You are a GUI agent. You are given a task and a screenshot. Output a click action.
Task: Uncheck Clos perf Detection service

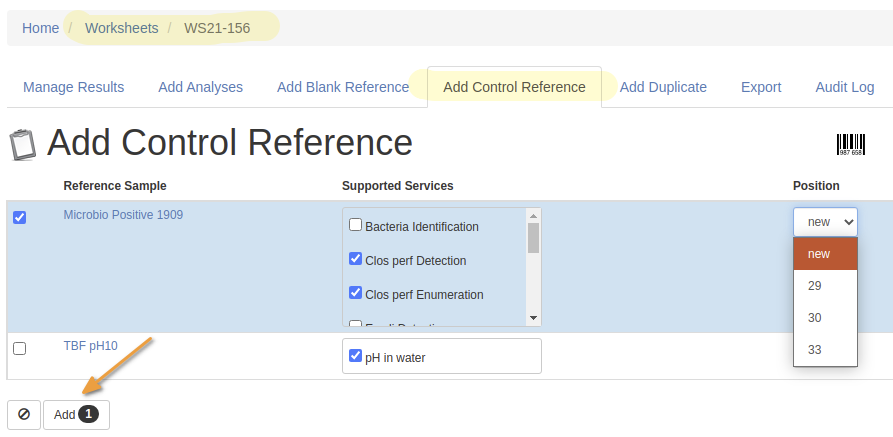click(x=355, y=259)
